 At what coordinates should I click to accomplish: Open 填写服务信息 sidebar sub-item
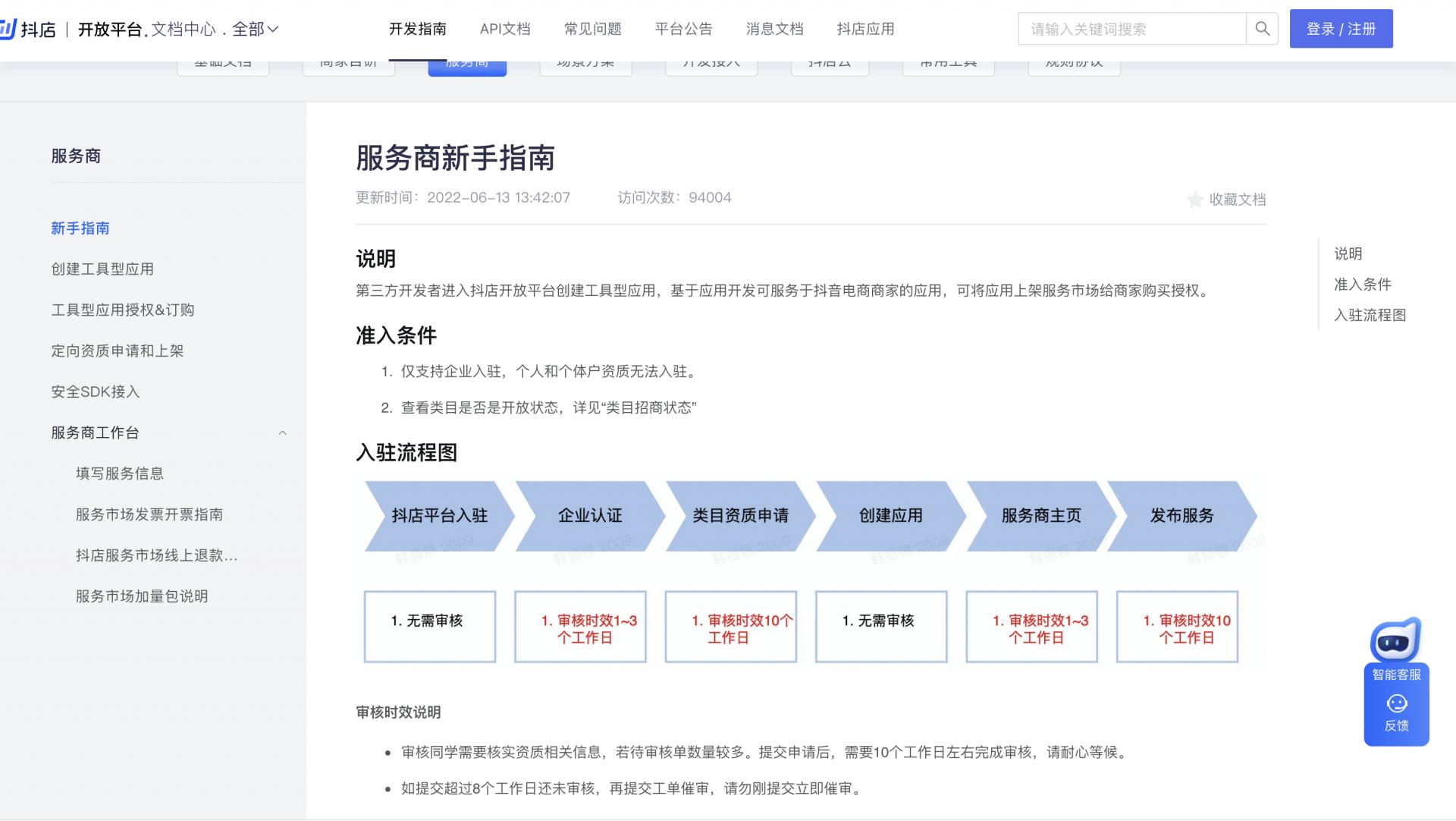[120, 473]
